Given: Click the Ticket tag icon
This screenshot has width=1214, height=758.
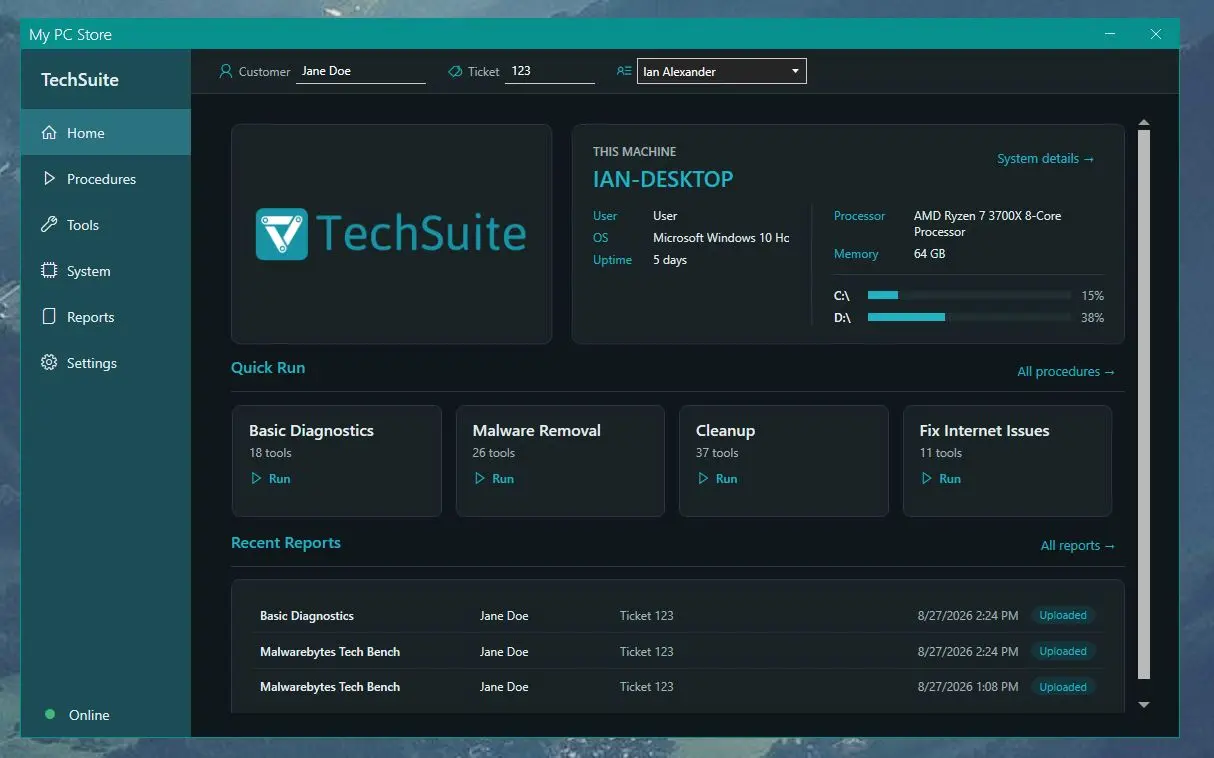Looking at the screenshot, I should (x=455, y=71).
